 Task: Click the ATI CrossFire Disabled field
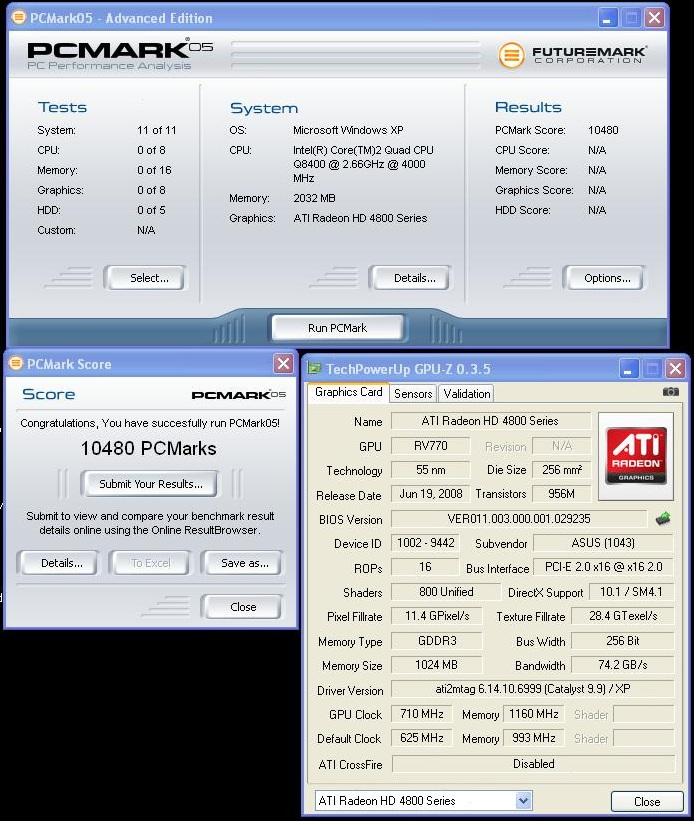pyautogui.click(x=533, y=764)
